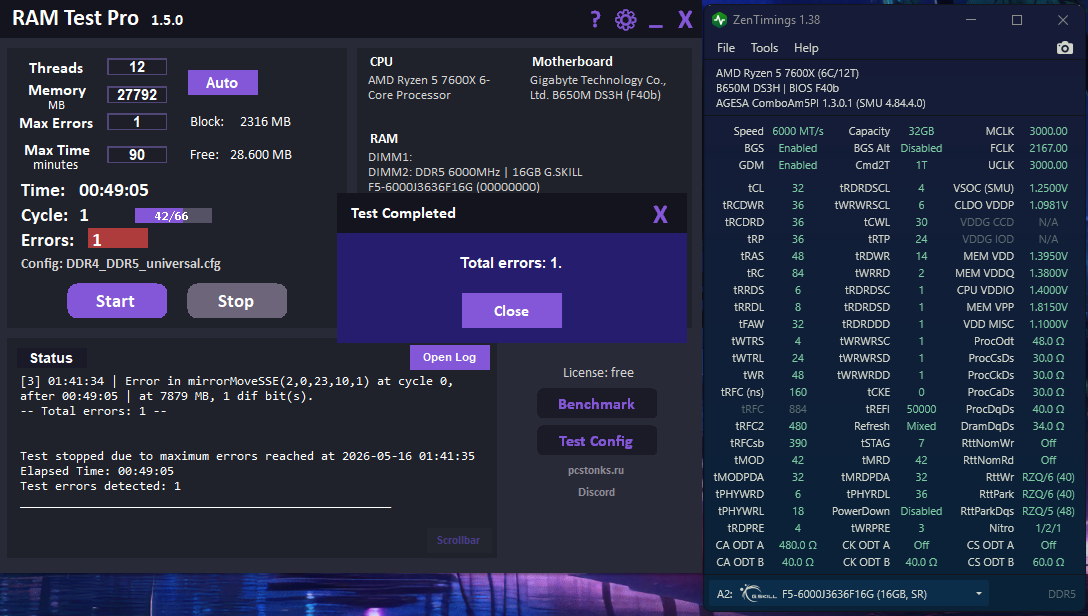This screenshot has width=1088, height=616.
Task: Click Close in Test Completed dialog
Action: pos(511,311)
